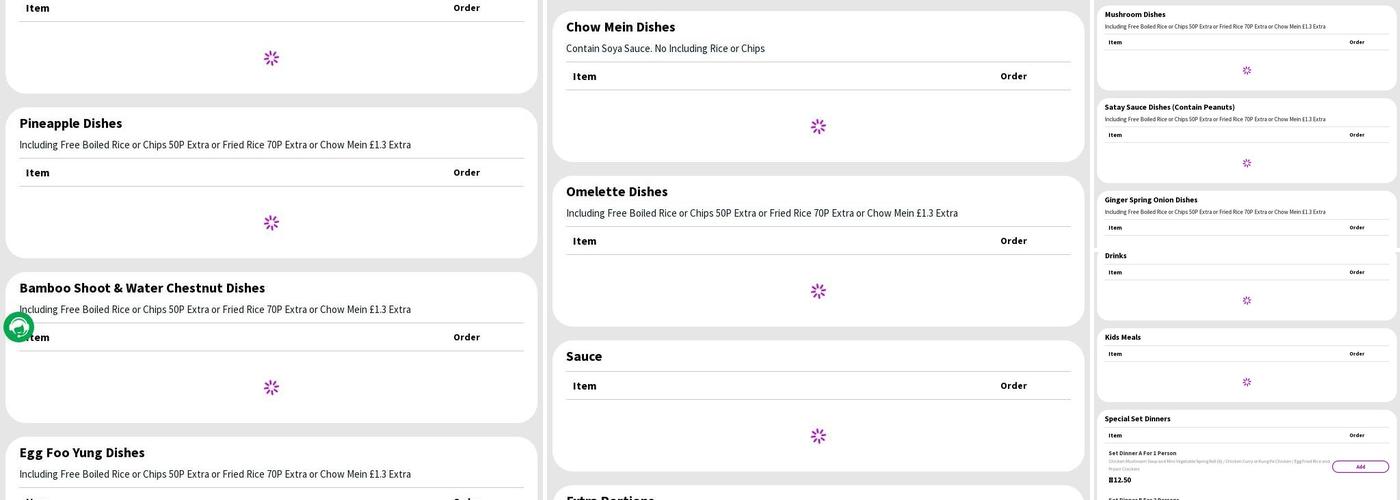Click the loading spinner in Bamboo Shoot section
The width and height of the screenshot is (1400, 500).
tap(271, 388)
